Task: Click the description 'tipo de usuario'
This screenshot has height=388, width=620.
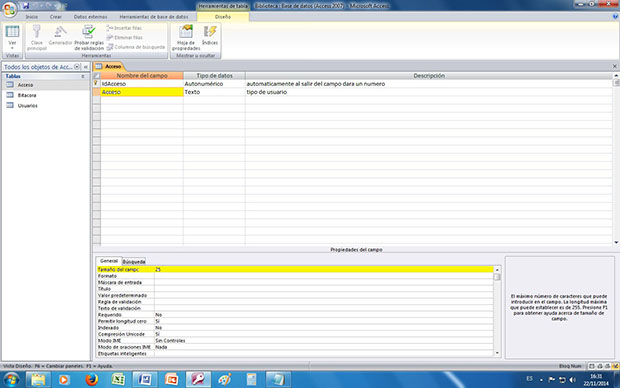Action: coord(267,92)
